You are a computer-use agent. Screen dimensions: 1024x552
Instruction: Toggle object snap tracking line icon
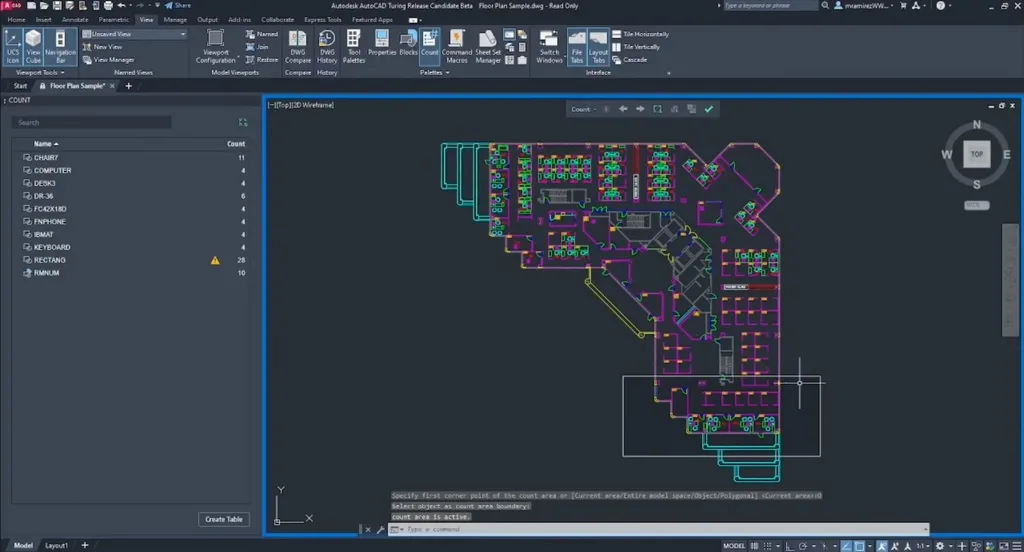pyautogui.click(x=846, y=545)
